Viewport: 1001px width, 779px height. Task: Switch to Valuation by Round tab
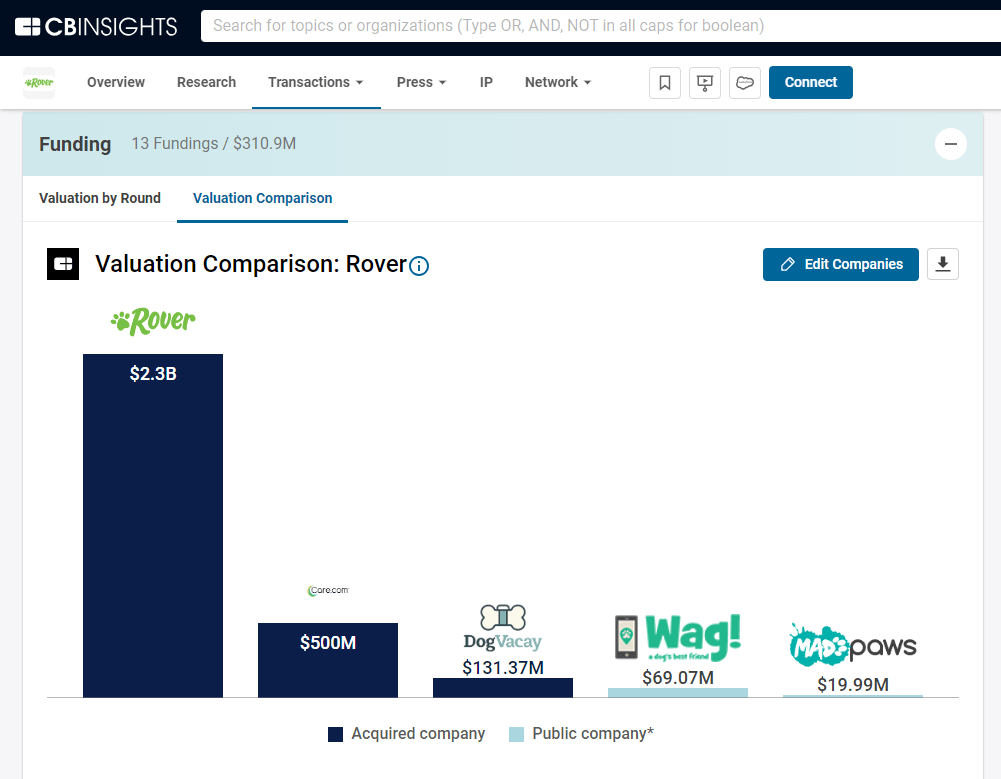point(100,198)
